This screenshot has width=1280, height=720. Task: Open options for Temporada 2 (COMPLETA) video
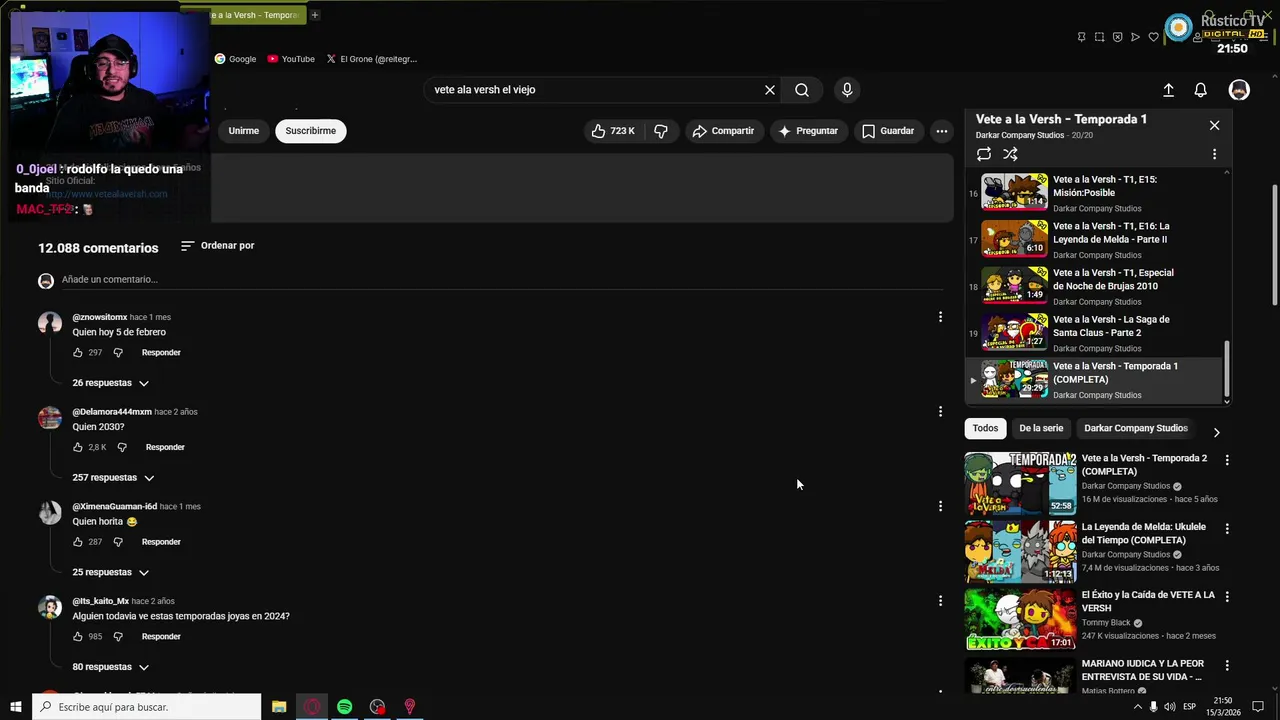(x=1227, y=460)
